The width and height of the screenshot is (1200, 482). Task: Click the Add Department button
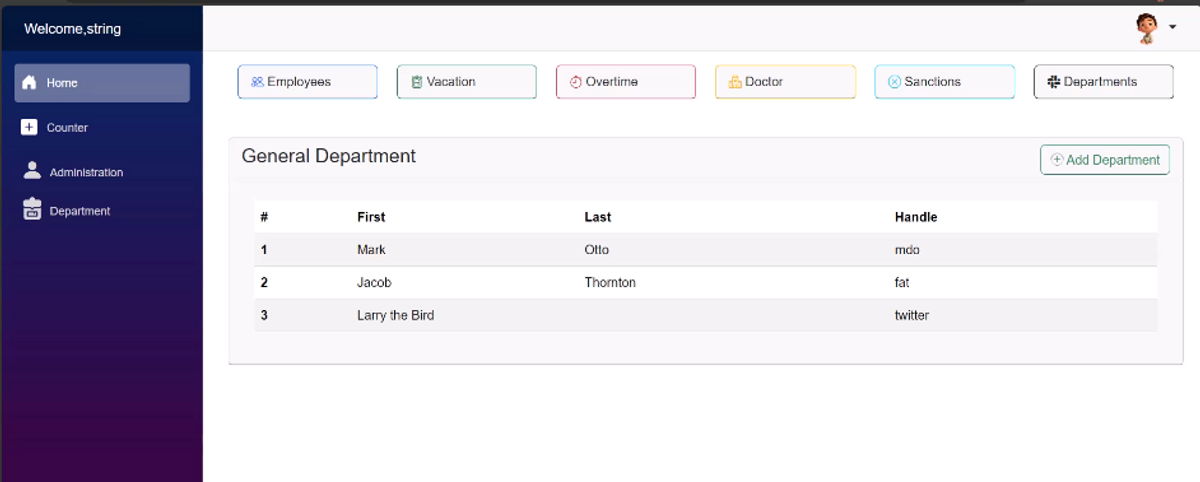(x=1105, y=160)
